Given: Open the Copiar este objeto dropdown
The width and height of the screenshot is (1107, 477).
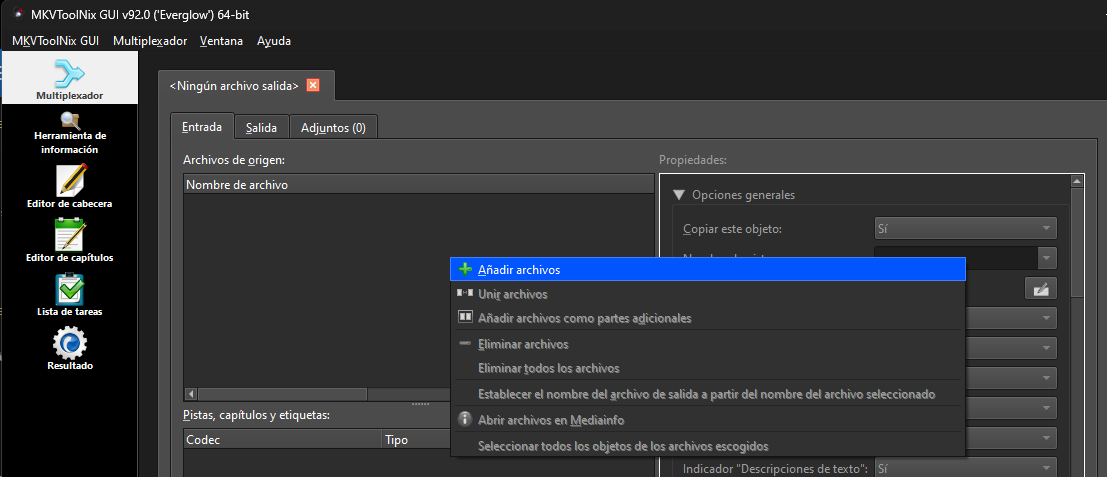Looking at the screenshot, I should point(965,229).
